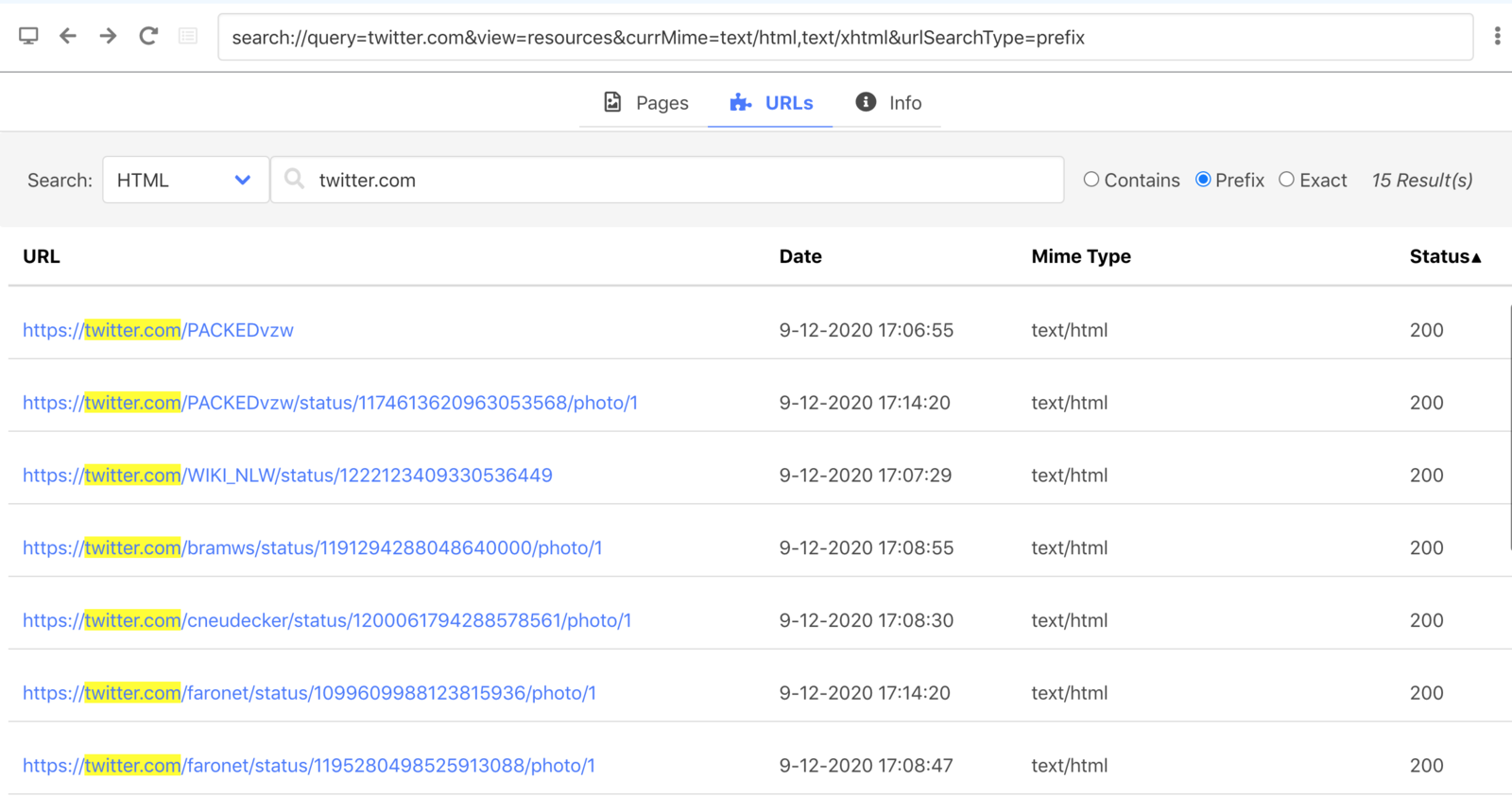Sort by the Date column header

click(x=800, y=256)
